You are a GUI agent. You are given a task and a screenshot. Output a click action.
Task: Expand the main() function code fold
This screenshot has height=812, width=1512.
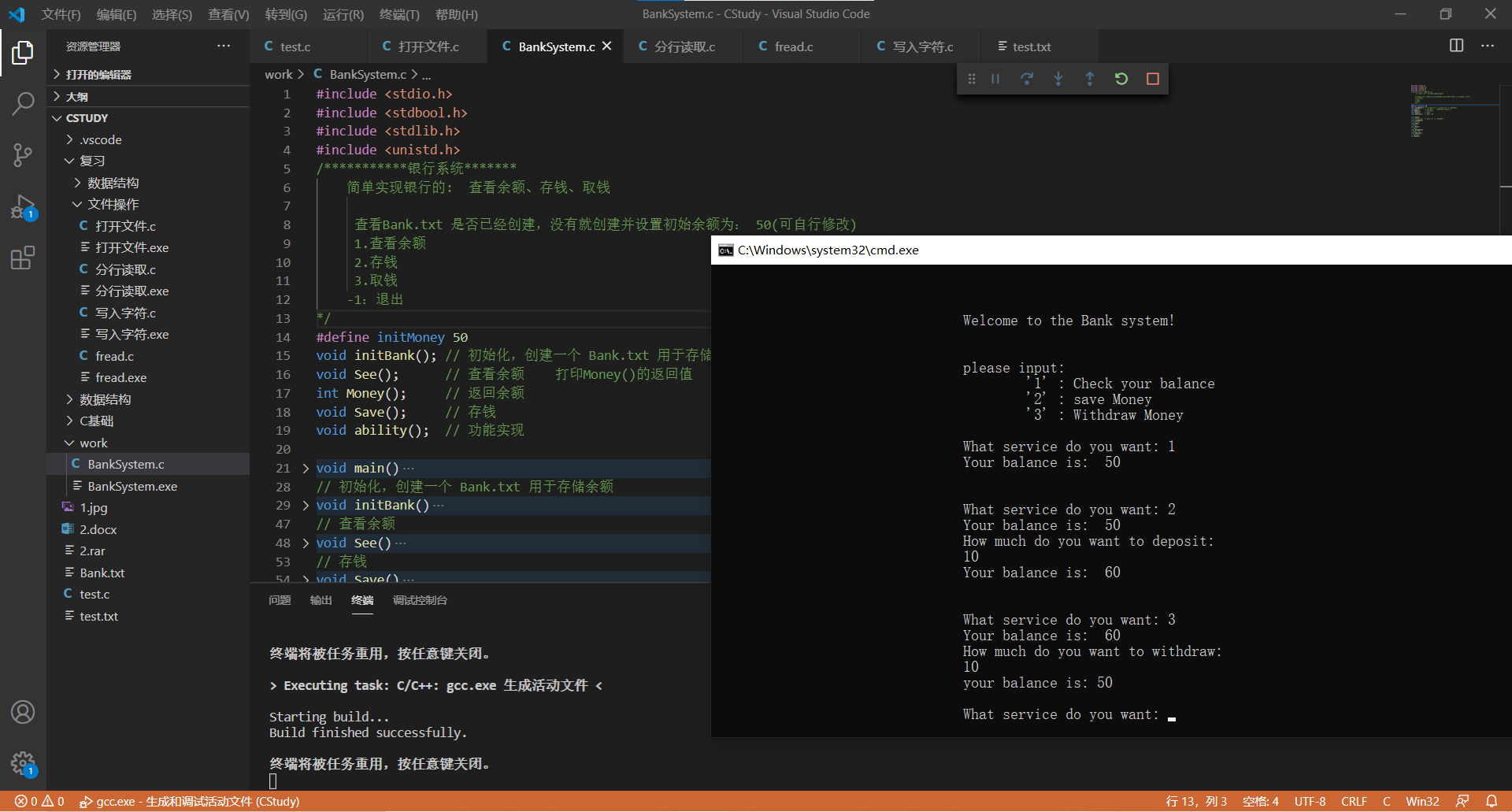[305, 468]
